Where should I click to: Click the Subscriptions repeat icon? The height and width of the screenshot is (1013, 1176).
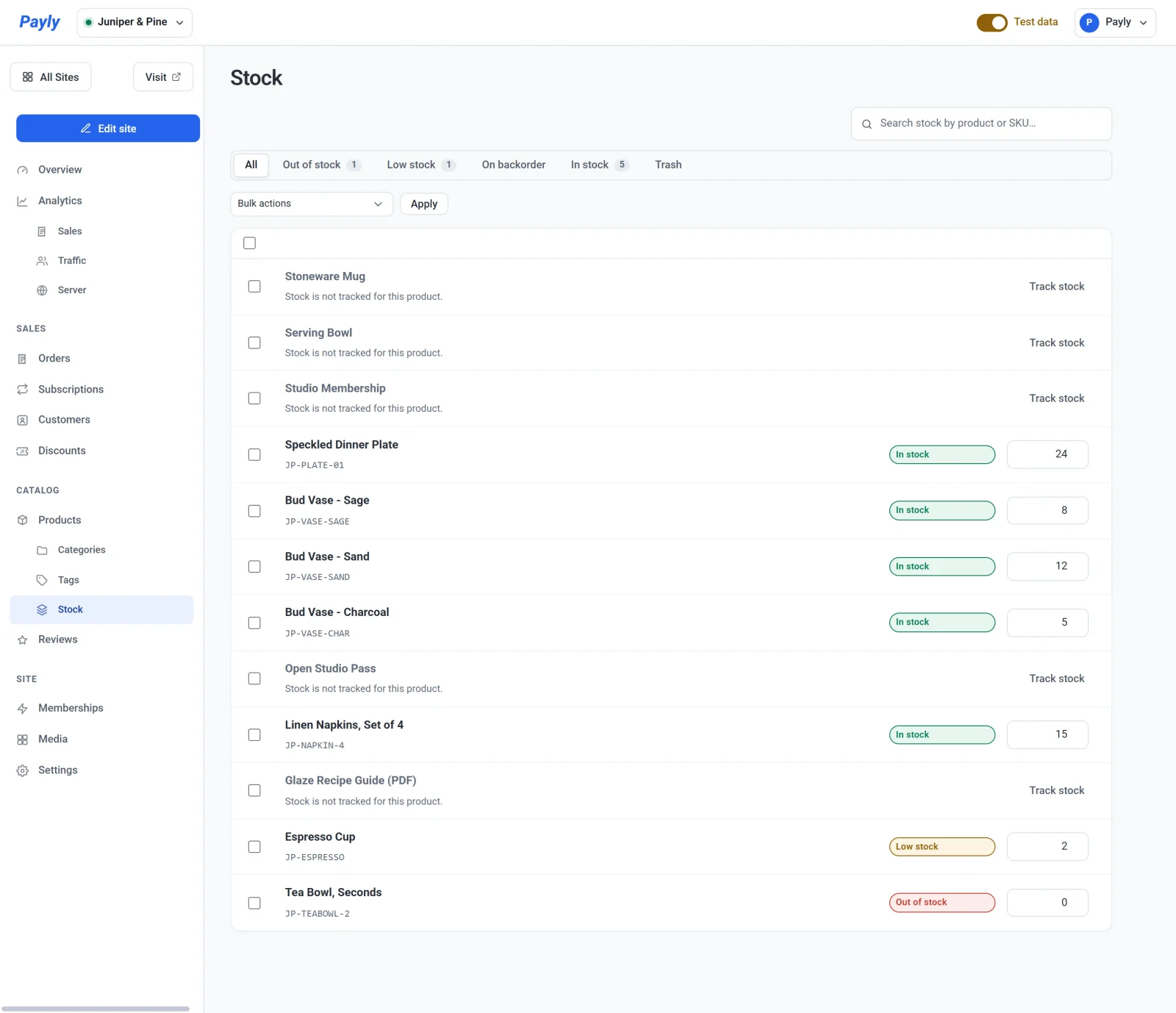point(23,390)
